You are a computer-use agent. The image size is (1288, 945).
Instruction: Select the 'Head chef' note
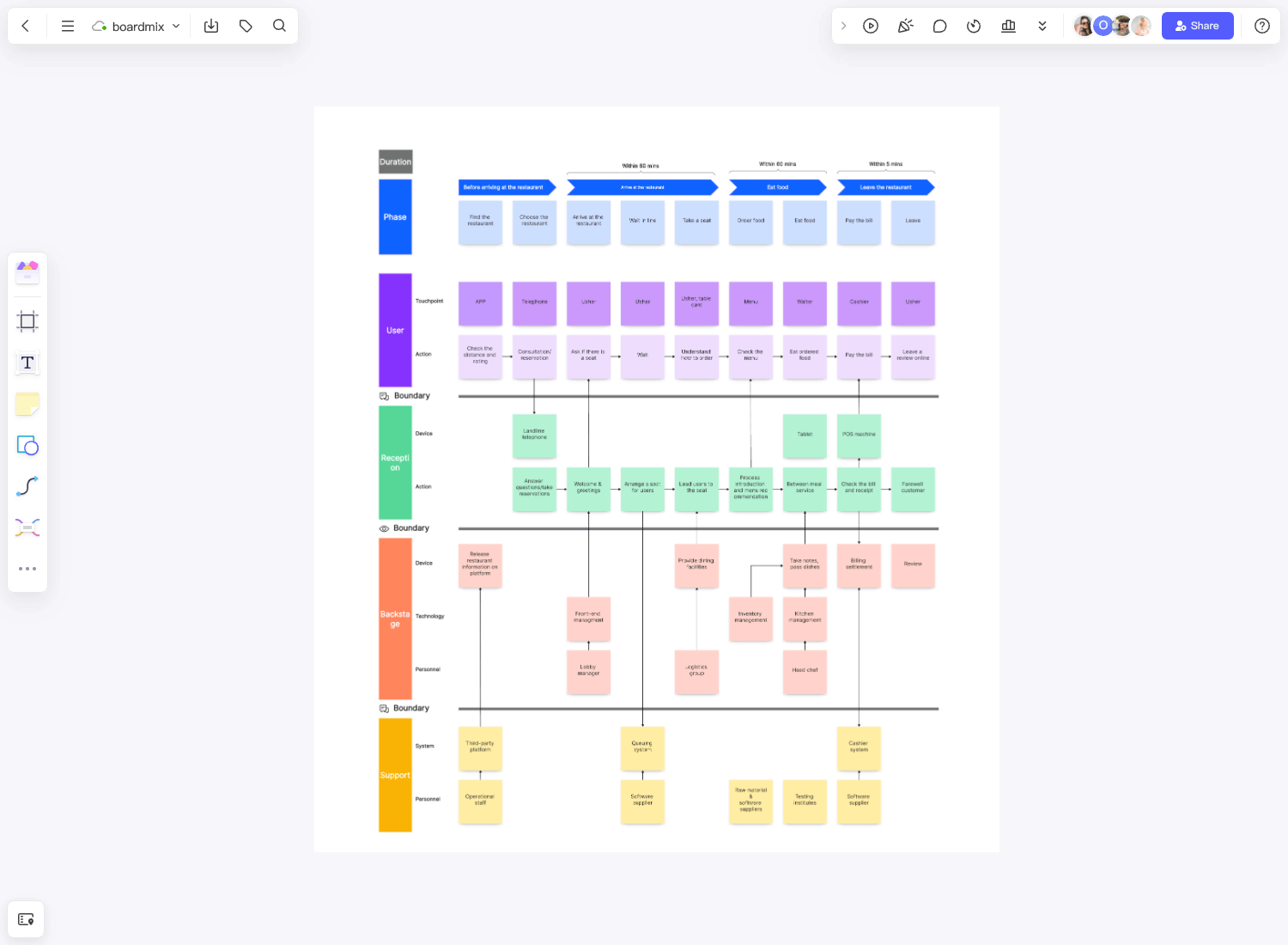click(805, 672)
